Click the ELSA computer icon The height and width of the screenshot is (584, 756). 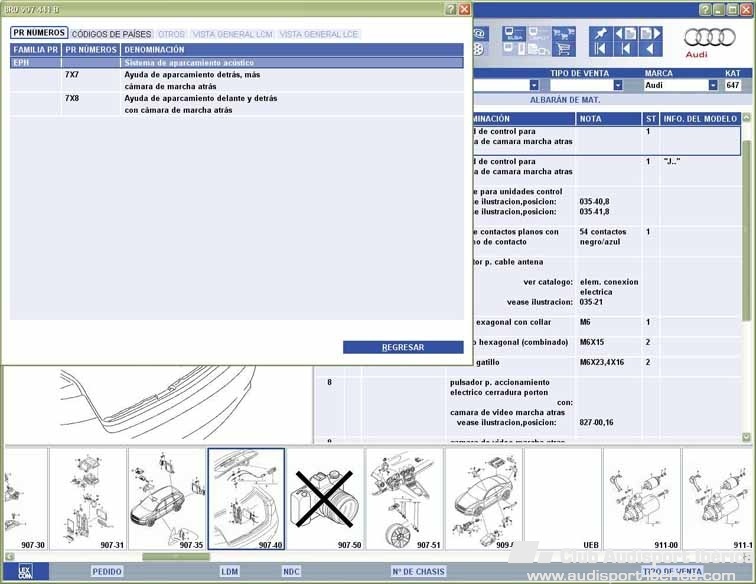(x=512, y=33)
